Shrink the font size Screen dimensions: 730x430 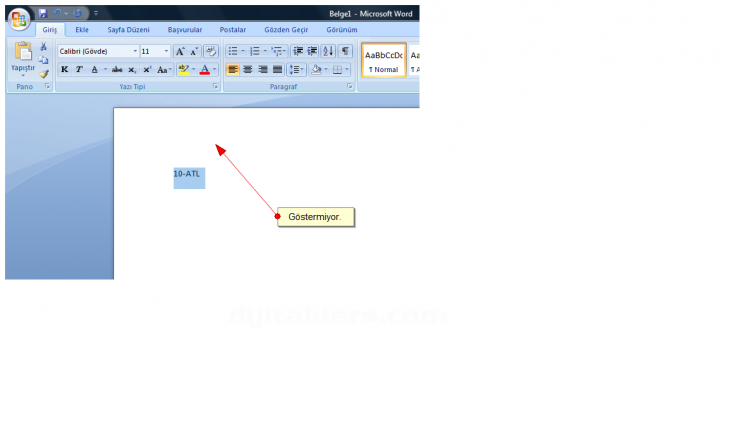point(194,51)
